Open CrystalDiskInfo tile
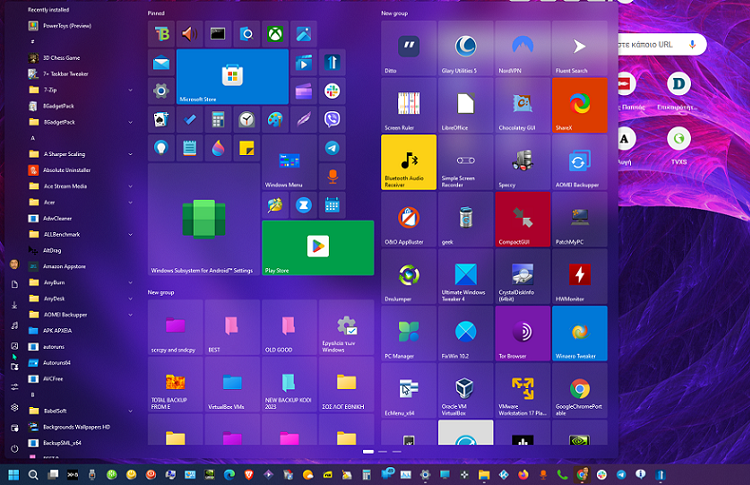750x485 pixels. [x=523, y=276]
